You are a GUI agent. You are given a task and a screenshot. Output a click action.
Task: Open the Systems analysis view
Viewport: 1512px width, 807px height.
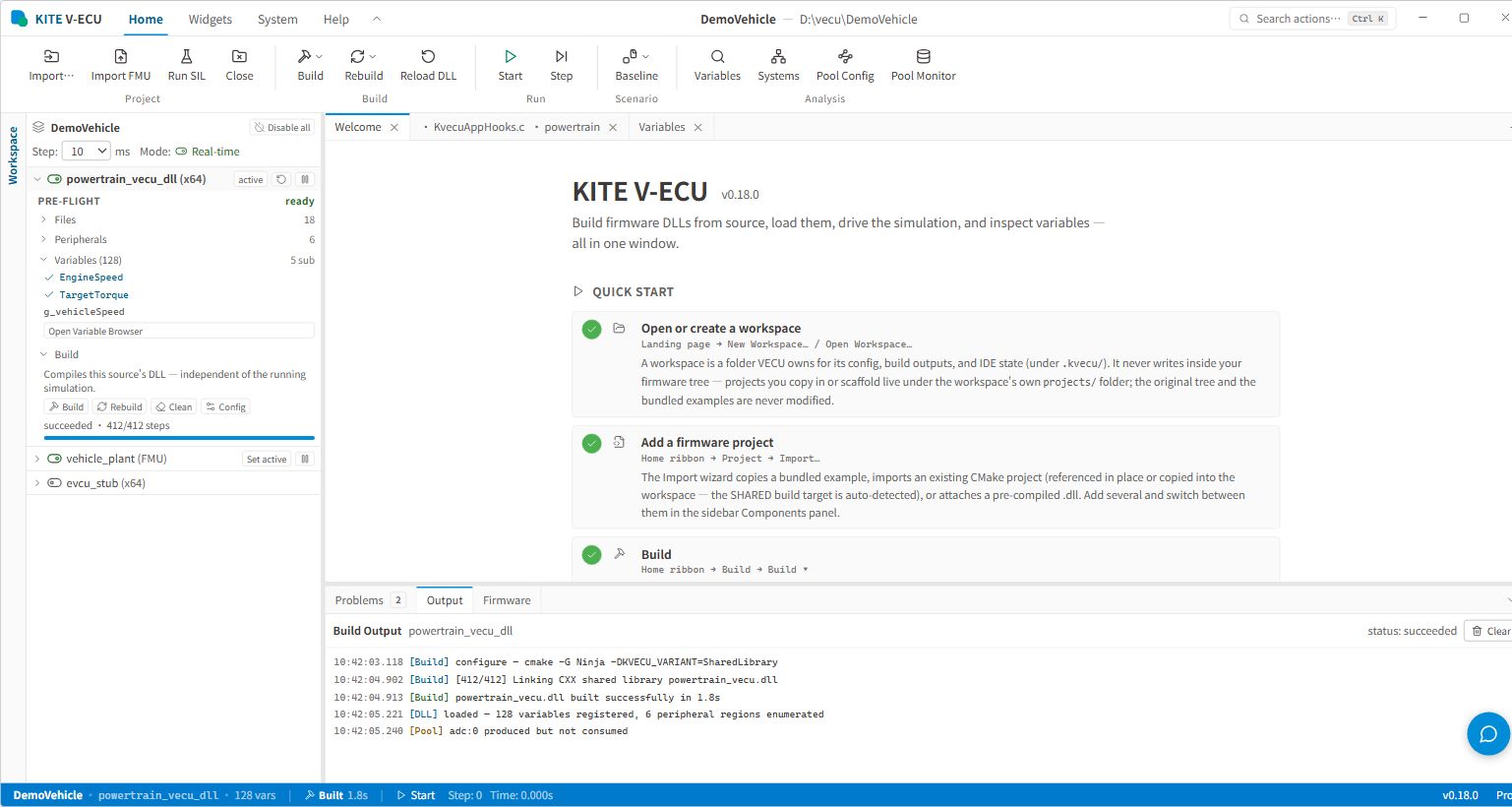click(778, 56)
